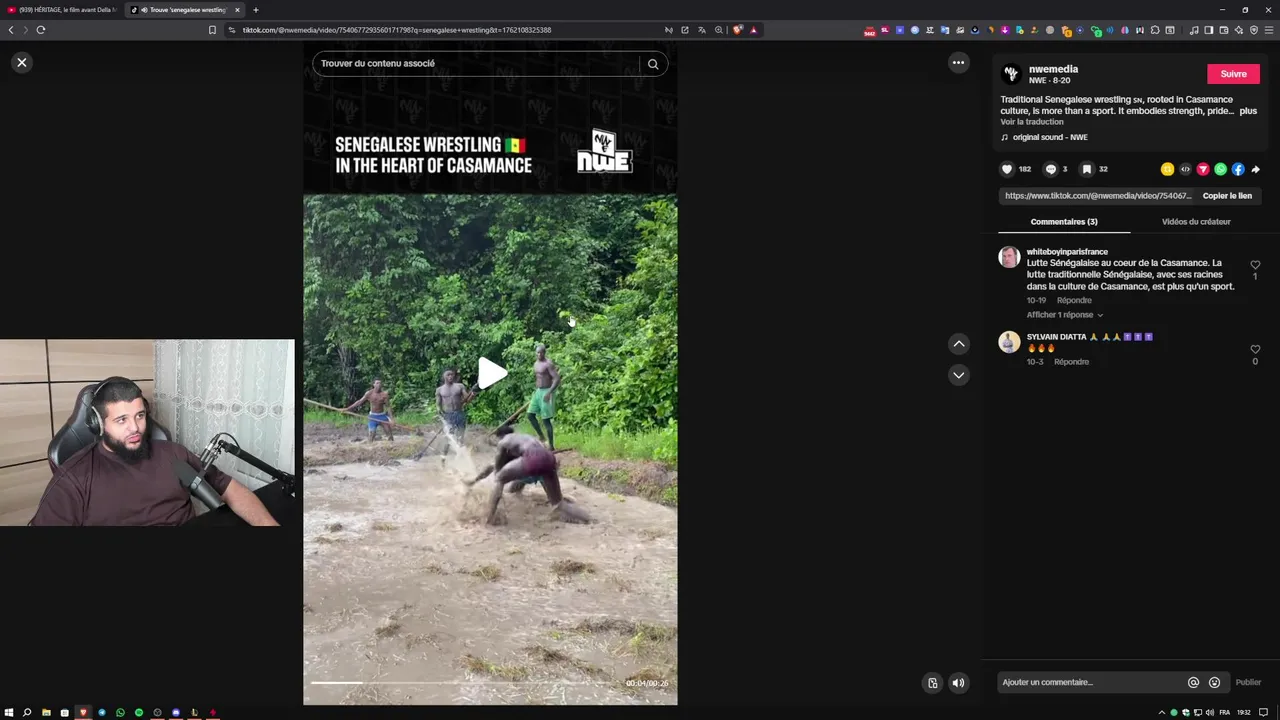This screenshot has width=1280, height=720.
Task: Open the zoom magnifier in address bar
Action: 718,30
